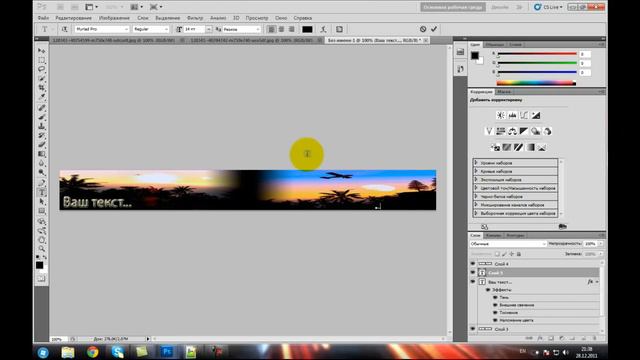Open the text color swatch in the options bar
Viewport: 640px width, 360px height.
click(307, 29)
